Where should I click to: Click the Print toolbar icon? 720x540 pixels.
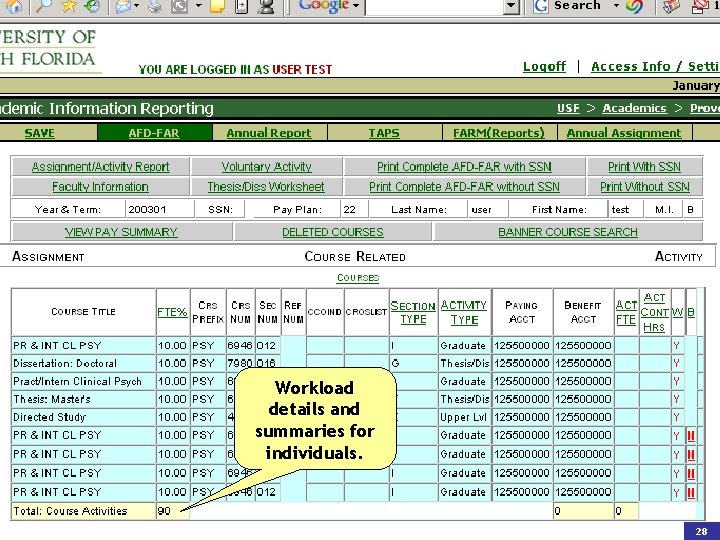[x=155, y=6]
